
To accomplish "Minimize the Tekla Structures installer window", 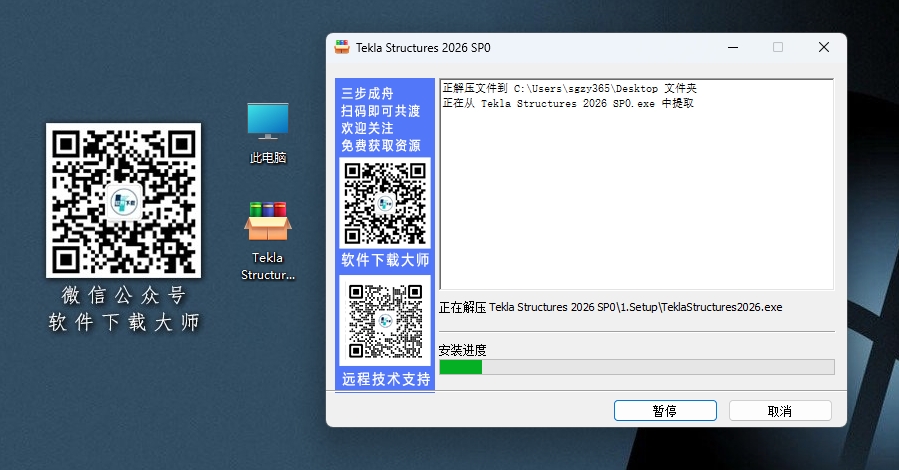I will 733,47.
